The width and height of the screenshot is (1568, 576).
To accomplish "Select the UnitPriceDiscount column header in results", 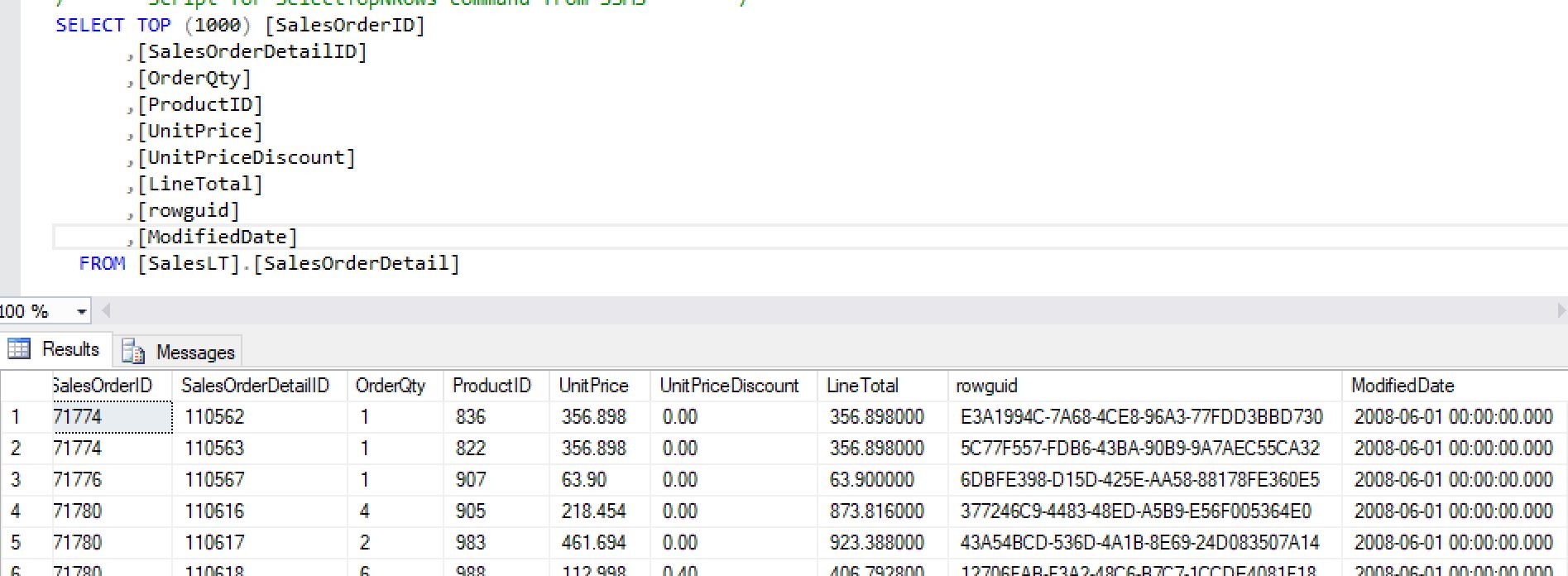I will [x=734, y=386].
